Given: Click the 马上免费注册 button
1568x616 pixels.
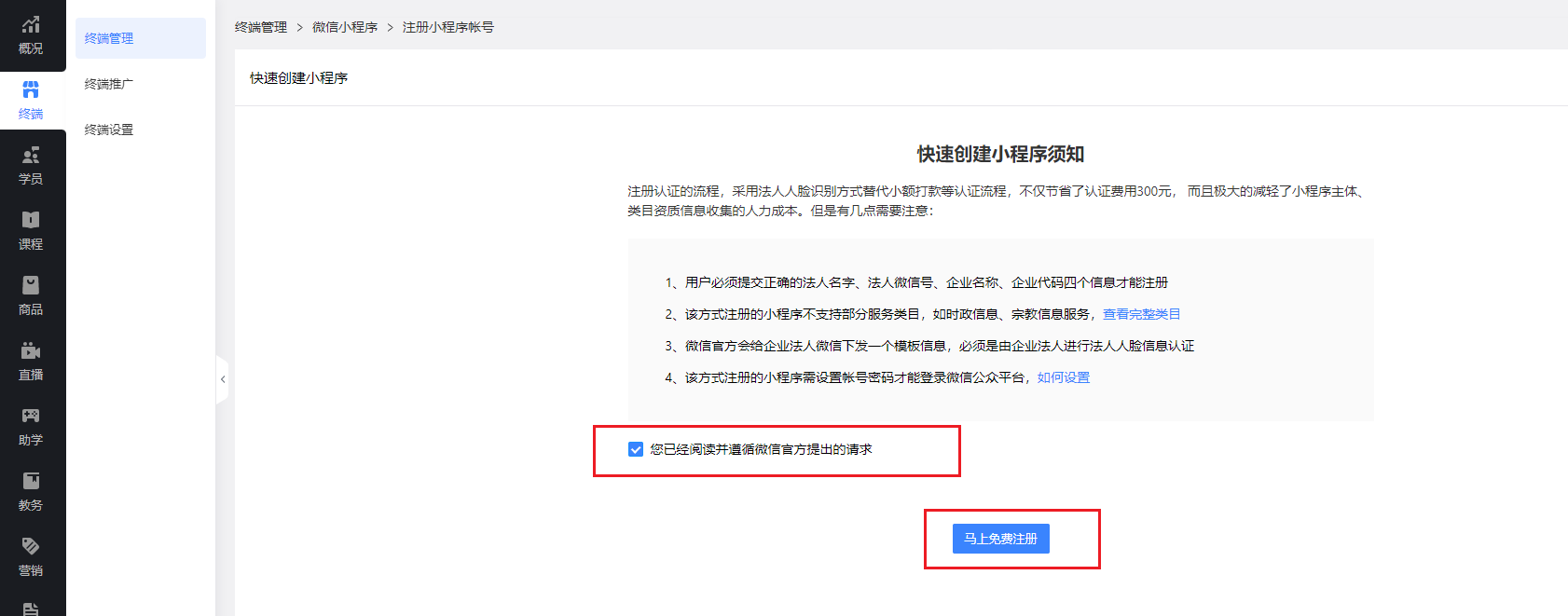Looking at the screenshot, I should click(1001, 539).
